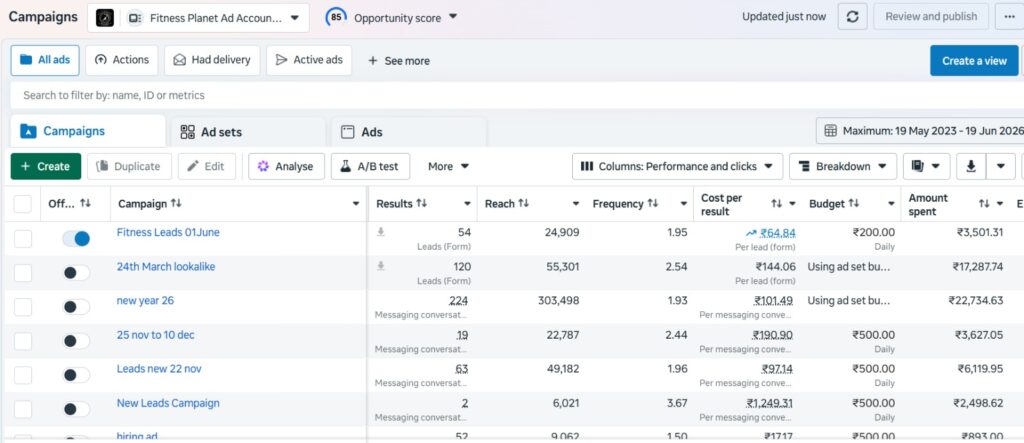Enable the 24th March lookalike campaign toggle
Viewport: 1024px width, 443px height.
76,272
